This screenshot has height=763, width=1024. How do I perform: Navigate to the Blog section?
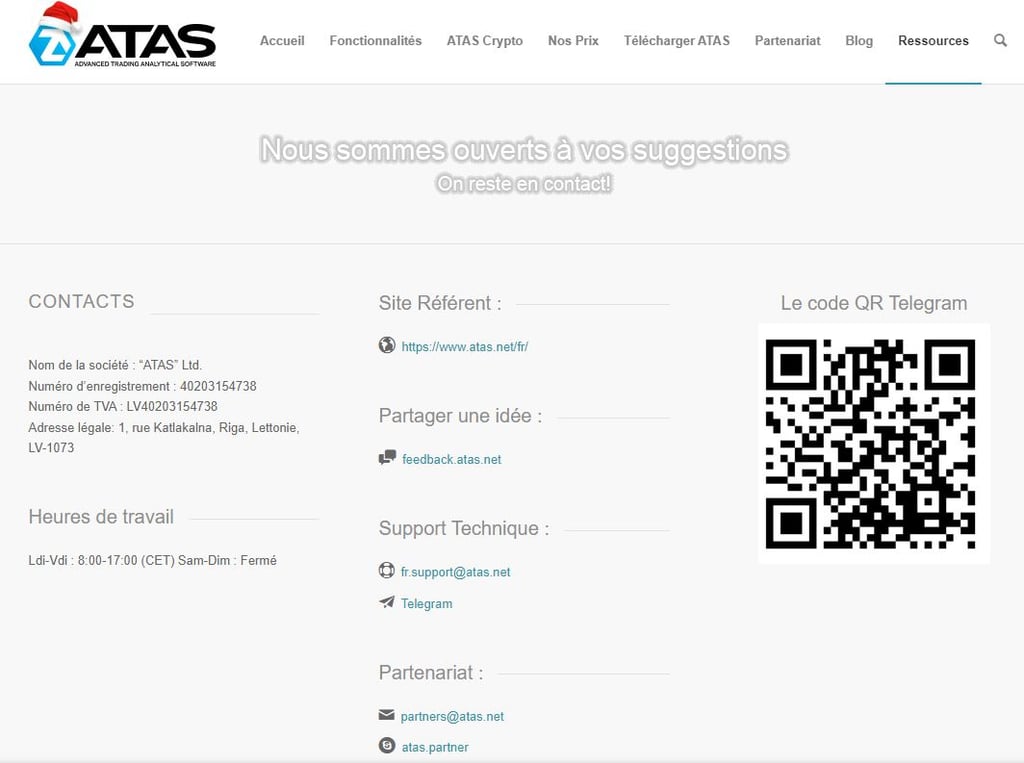coord(858,41)
